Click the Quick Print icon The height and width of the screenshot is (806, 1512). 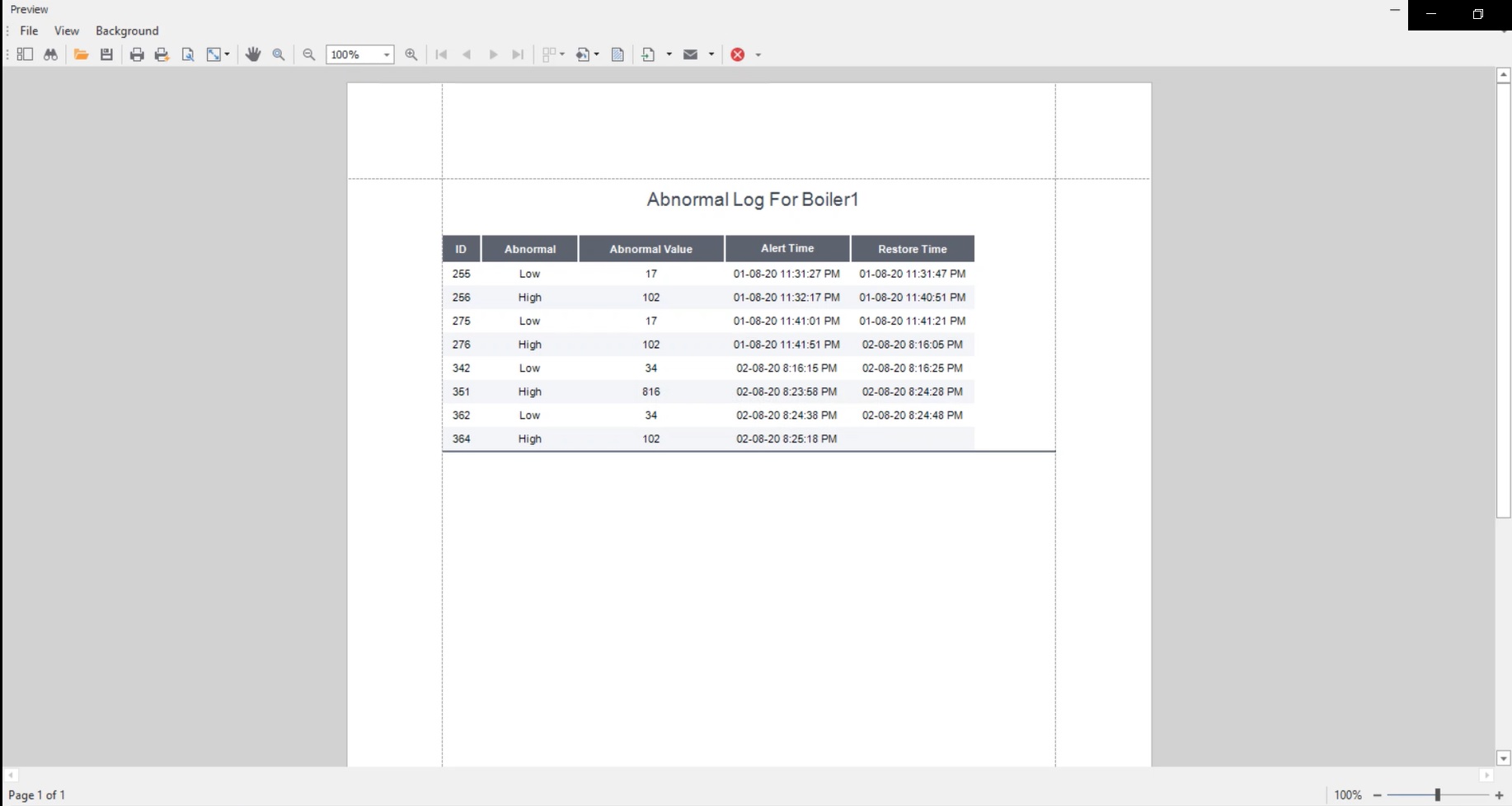pyautogui.click(x=162, y=54)
